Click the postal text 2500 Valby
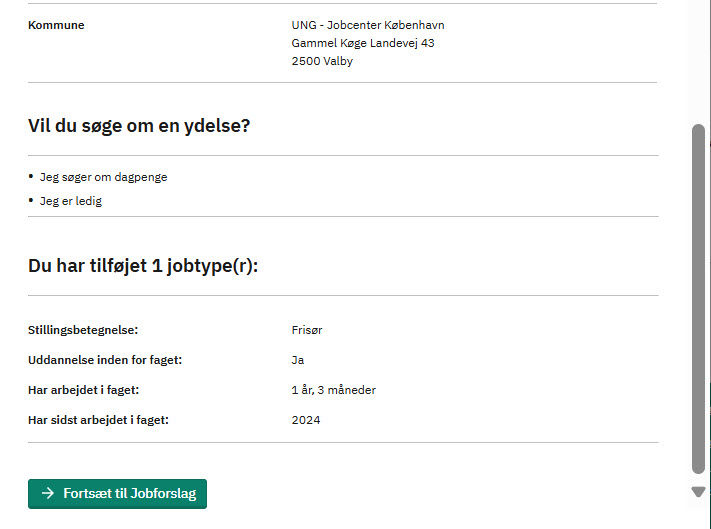 [x=322, y=61]
